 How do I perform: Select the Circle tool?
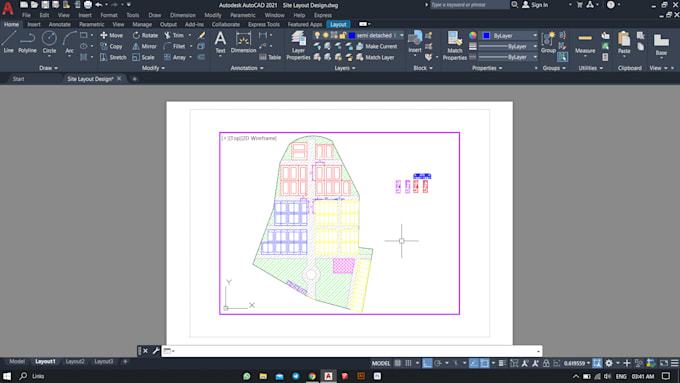point(49,43)
